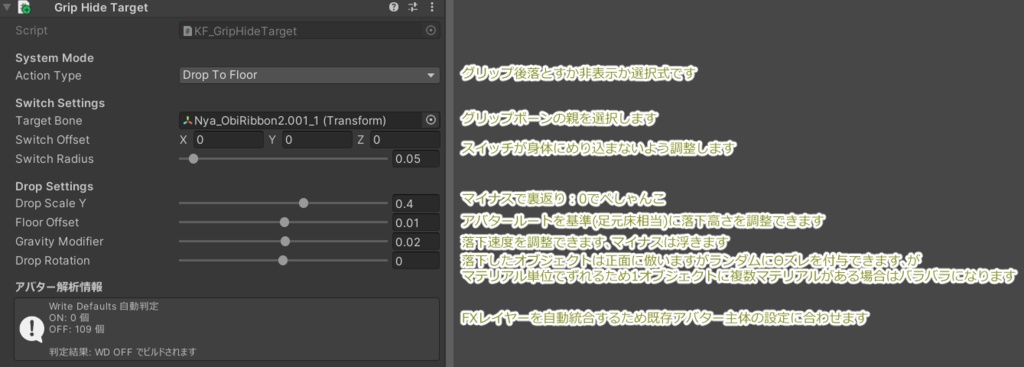Click the Drop Scale Y label

pos(51,204)
